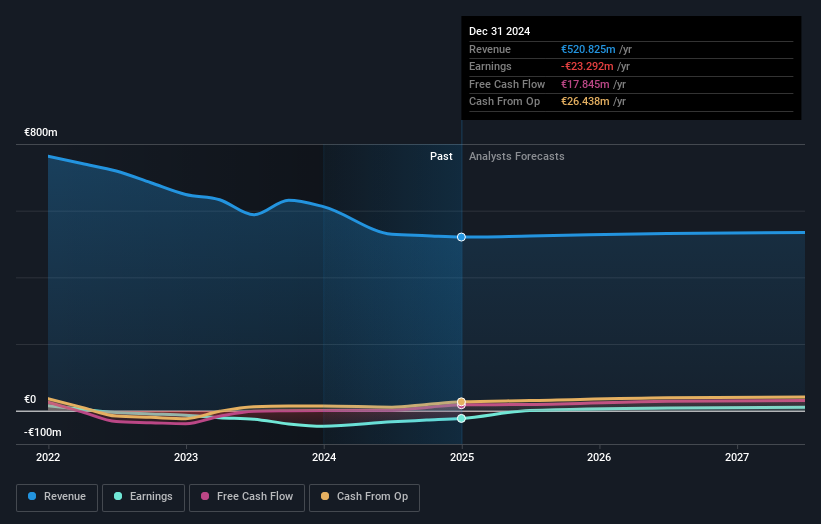
Task: Click the 2022 x-axis label
Action: click(48, 457)
